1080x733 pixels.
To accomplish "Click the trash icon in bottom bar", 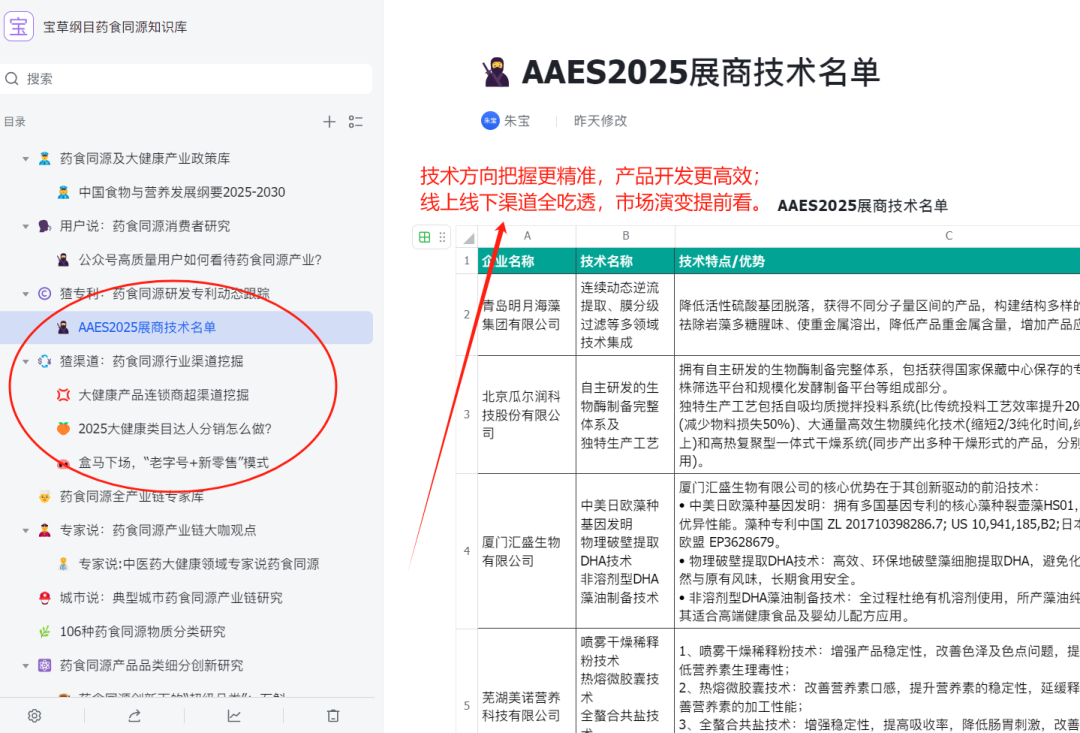I will point(334,715).
